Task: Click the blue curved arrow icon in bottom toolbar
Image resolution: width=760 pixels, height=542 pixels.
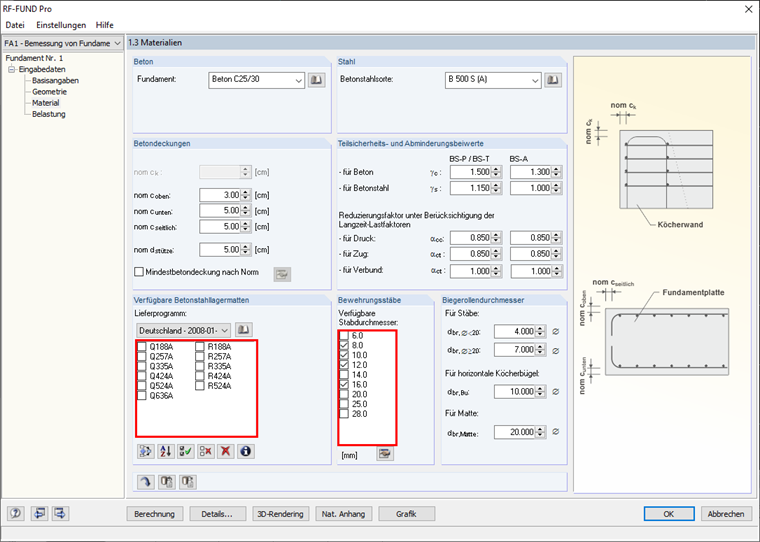Action: pyautogui.click(x=145, y=482)
